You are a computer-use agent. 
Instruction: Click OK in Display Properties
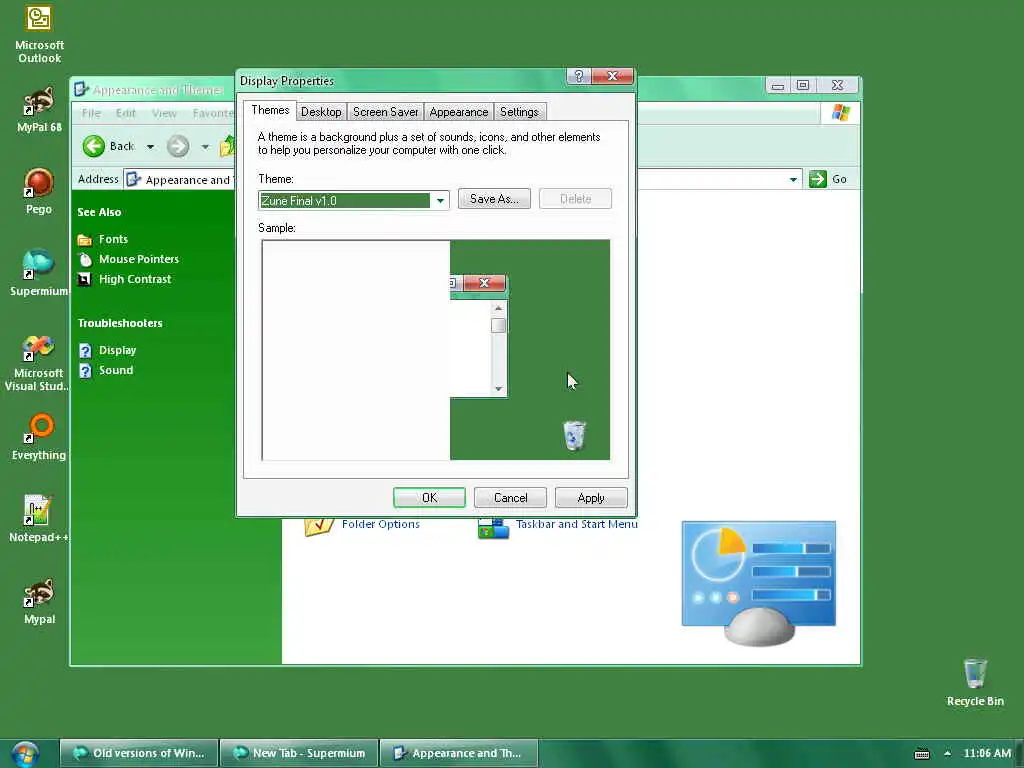[429, 498]
